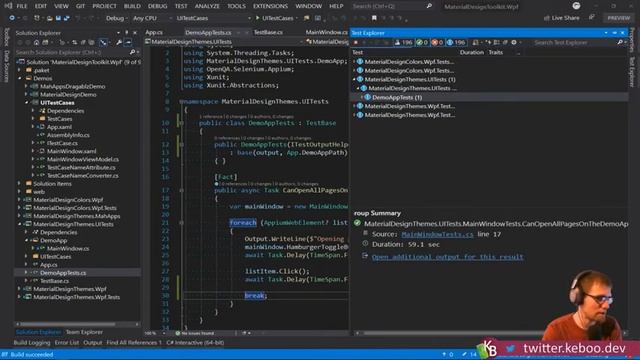This screenshot has width=640, height=360.
Task: Toggle the passed tests filter showing 0
Action: 422,42
